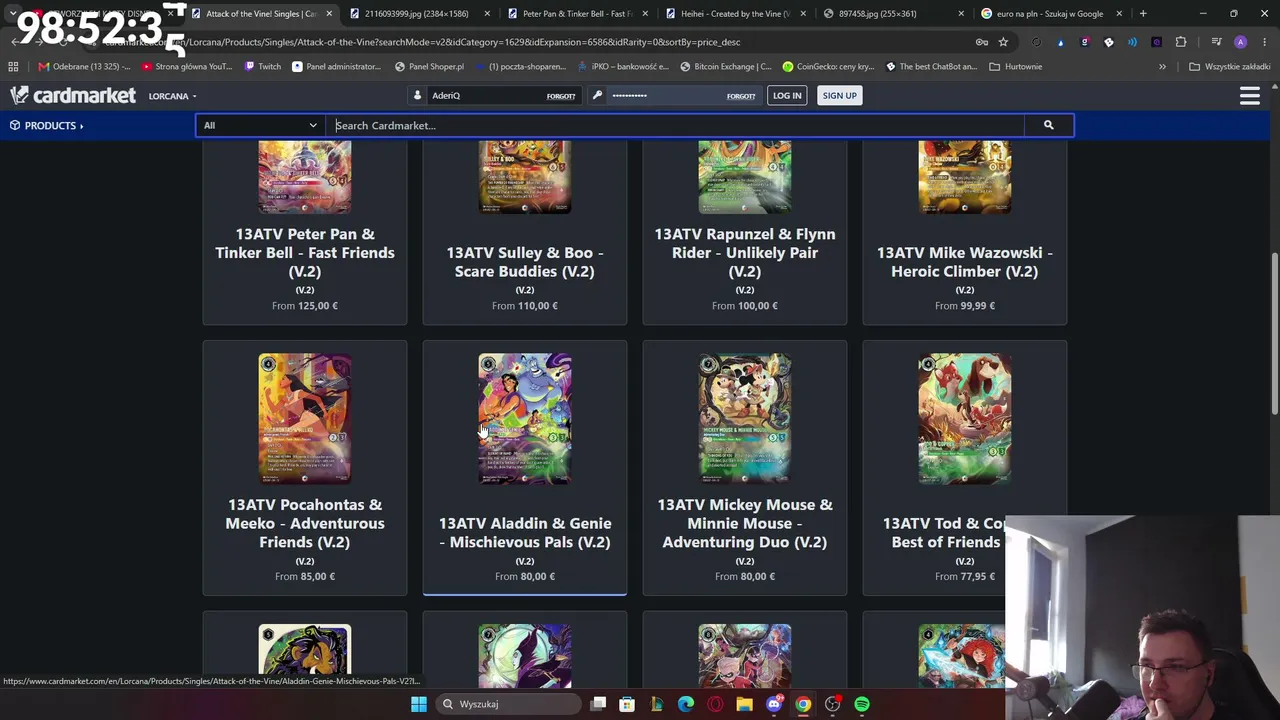Open the Odebrane Gmail bookmark
This screenshot has width=1280, height=720.
click(x=84, y=67)
